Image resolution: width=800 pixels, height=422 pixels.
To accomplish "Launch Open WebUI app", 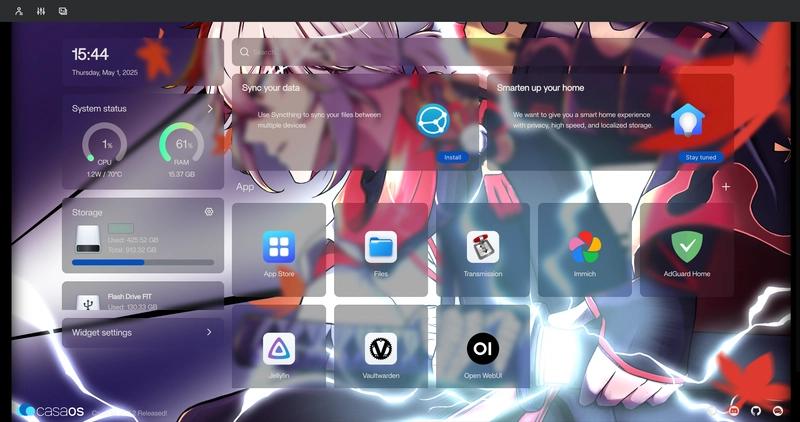I will tap(483, 347).
